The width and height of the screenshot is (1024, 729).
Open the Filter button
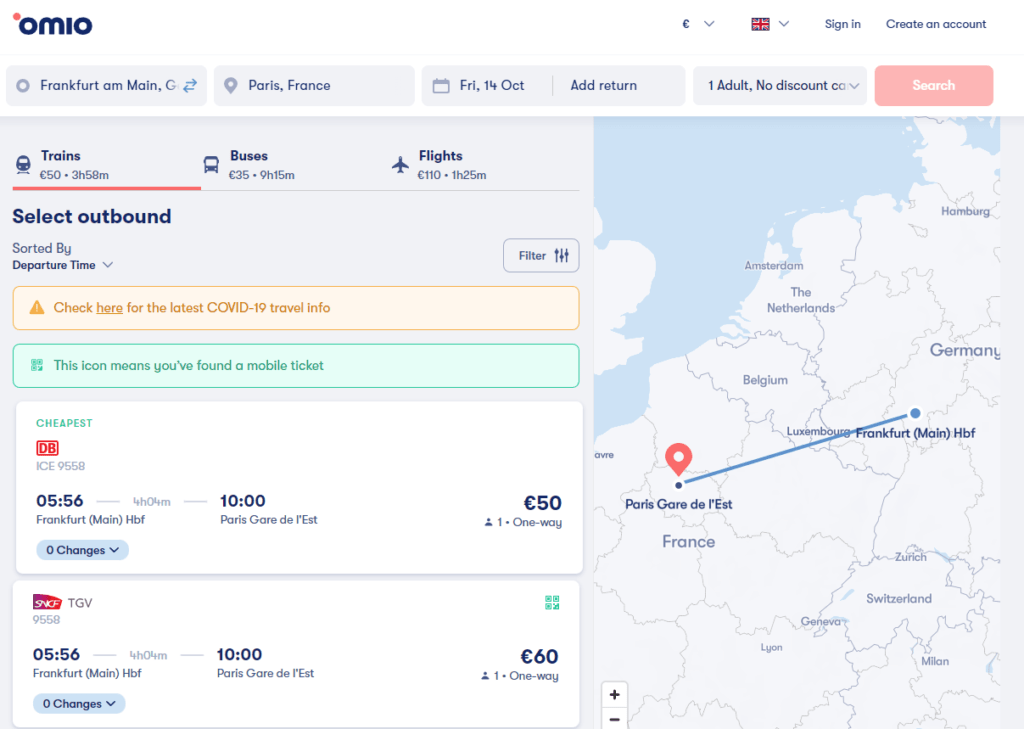click(541, 255)
